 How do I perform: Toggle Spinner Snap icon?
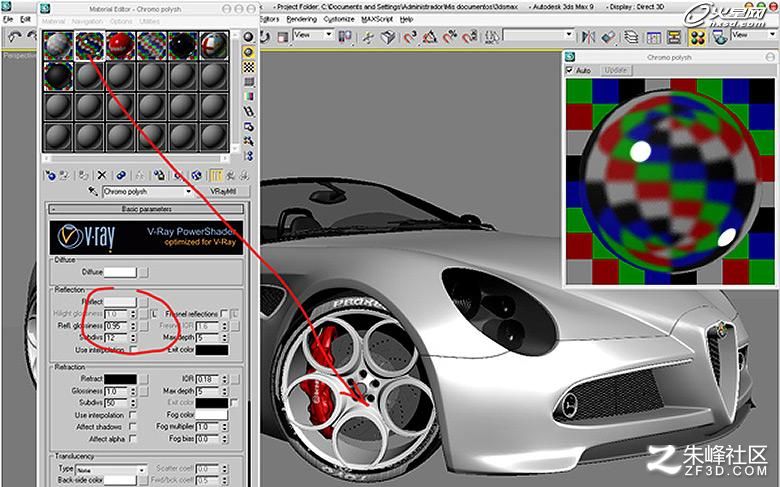click(470, 37)
